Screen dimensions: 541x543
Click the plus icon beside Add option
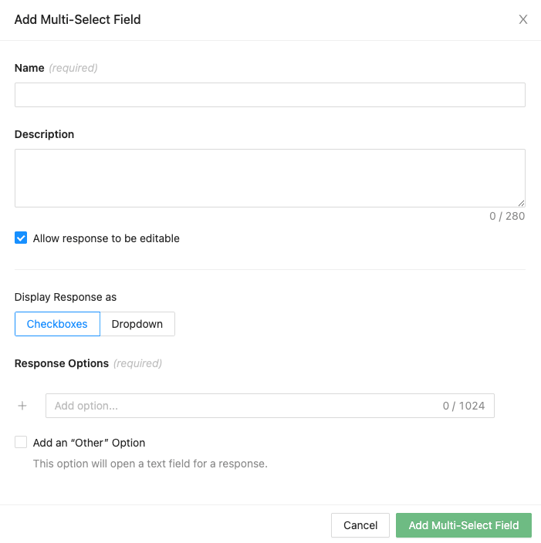22,406
